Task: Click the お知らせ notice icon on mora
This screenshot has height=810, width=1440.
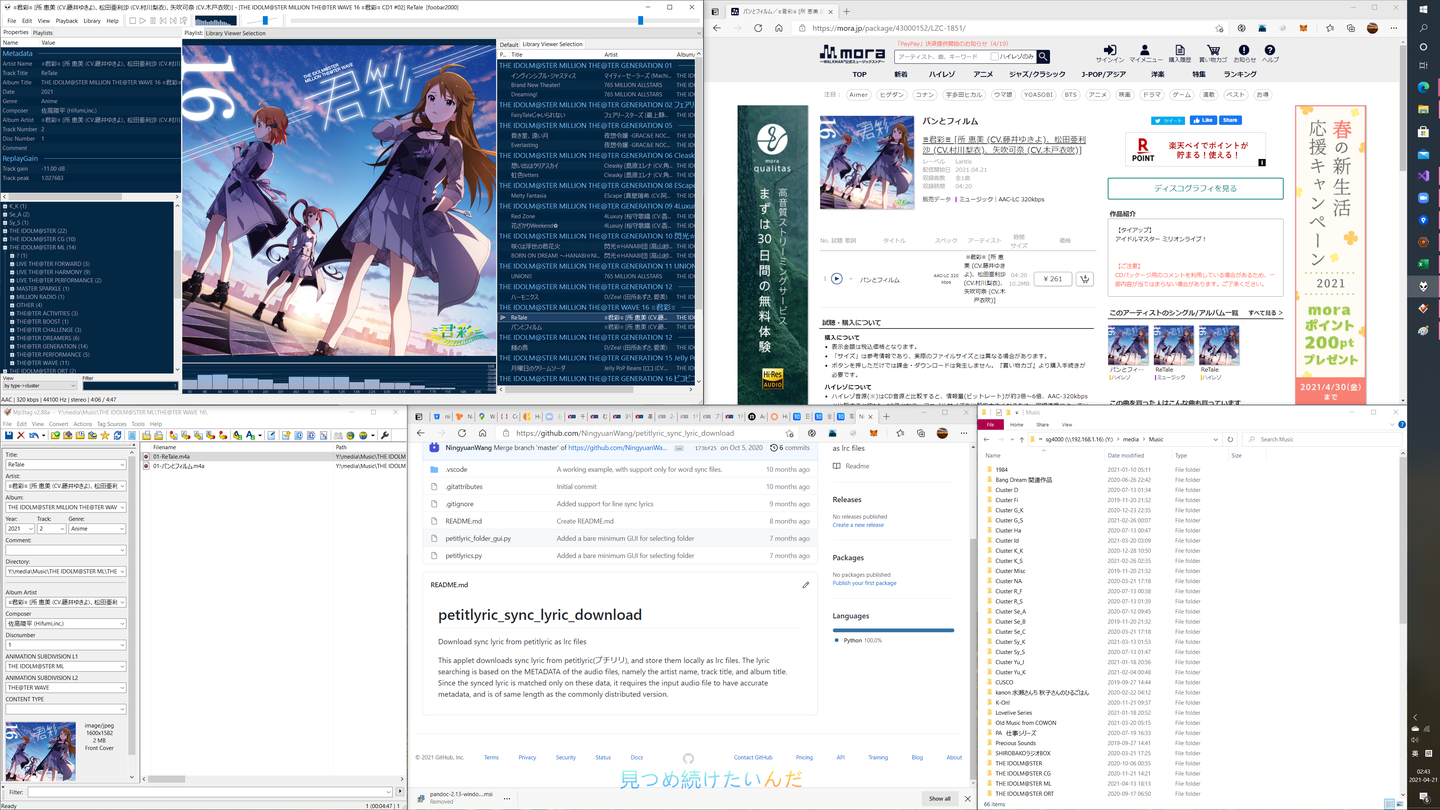Action: [x=1244, y=53]
